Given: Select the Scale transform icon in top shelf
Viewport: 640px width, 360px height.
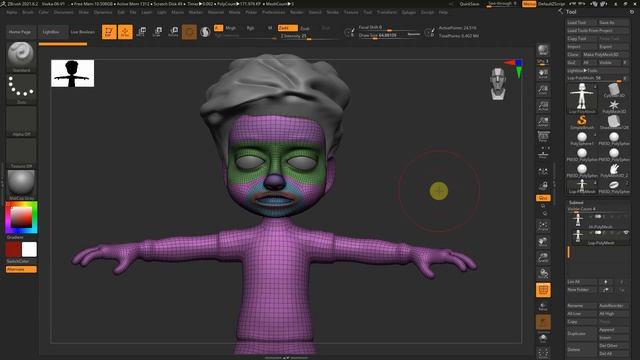Looking at the screenshot, I should pos(157,32).
